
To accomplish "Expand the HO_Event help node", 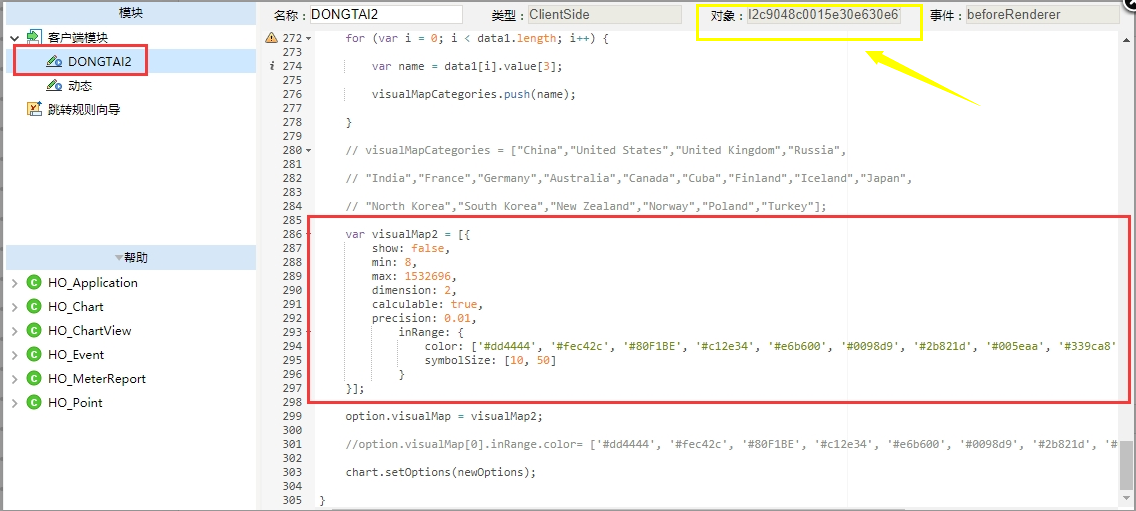I will (14, 354).
